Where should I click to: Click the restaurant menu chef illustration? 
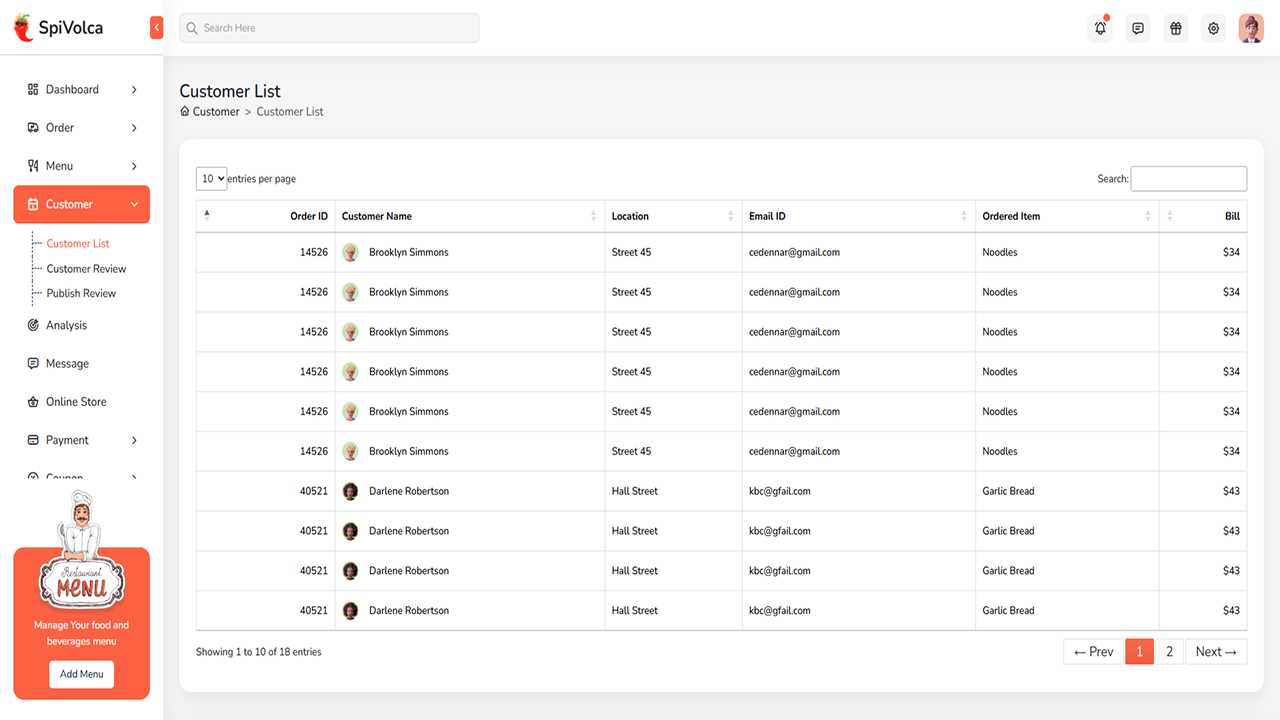tap(82, 550)
